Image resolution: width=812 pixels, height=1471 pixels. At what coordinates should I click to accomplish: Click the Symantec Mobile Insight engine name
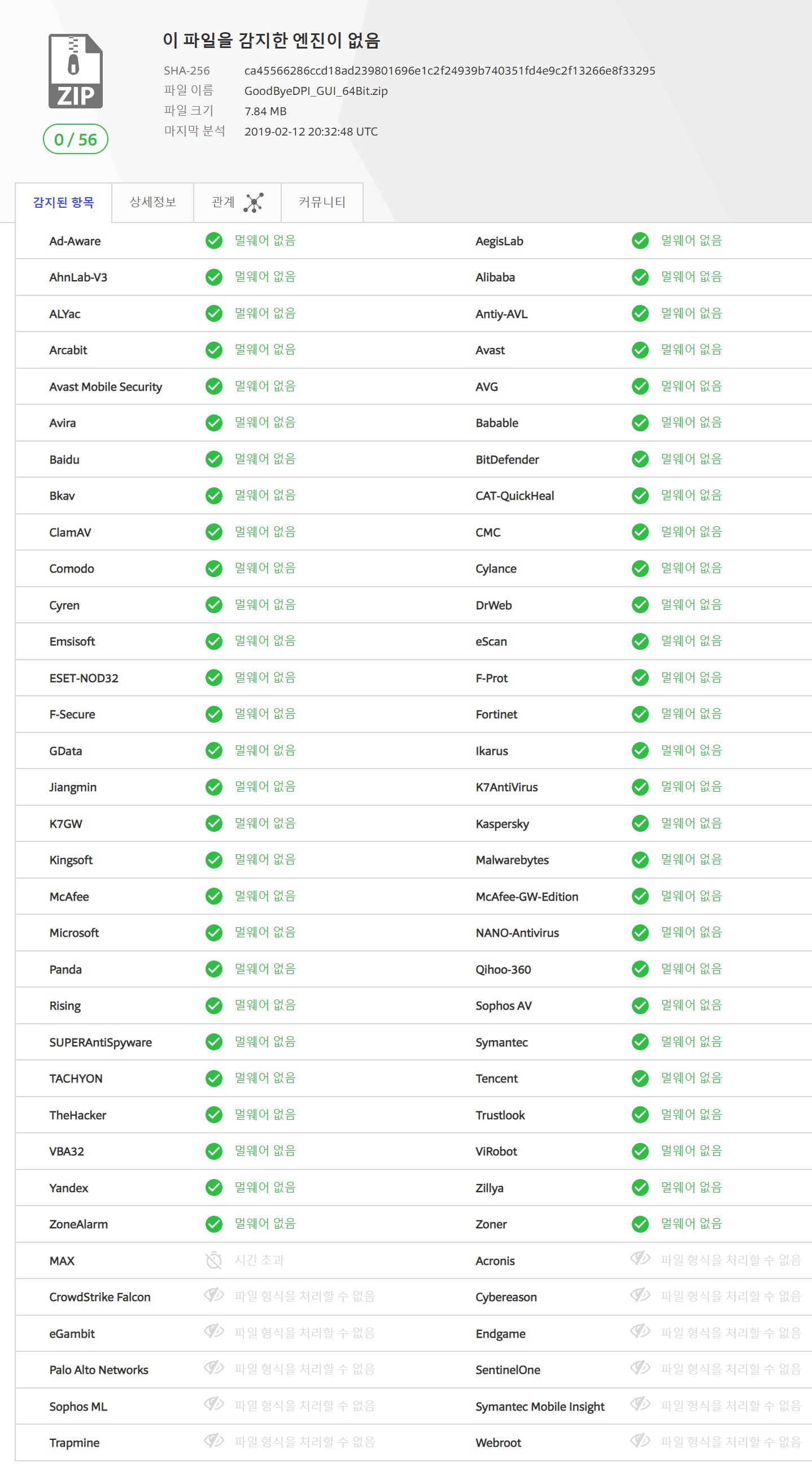[540, 1407]
